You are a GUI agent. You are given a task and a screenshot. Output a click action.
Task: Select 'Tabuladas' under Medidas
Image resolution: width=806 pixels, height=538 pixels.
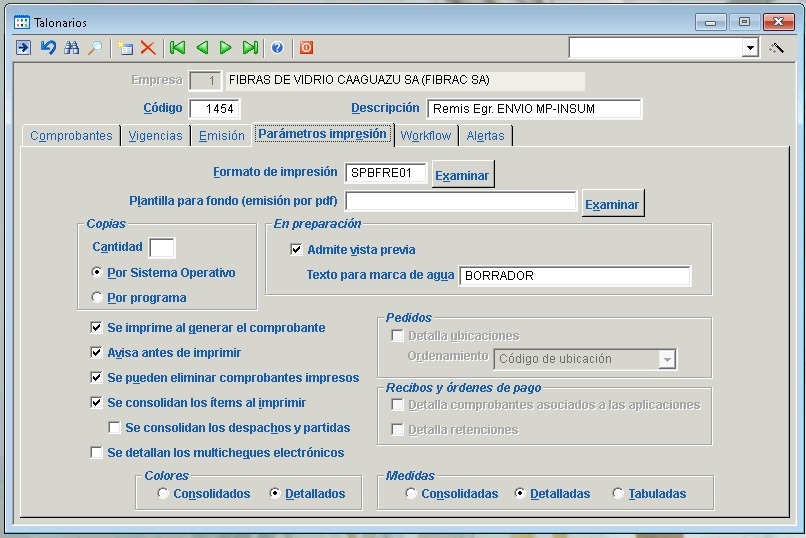pos(618,494)
